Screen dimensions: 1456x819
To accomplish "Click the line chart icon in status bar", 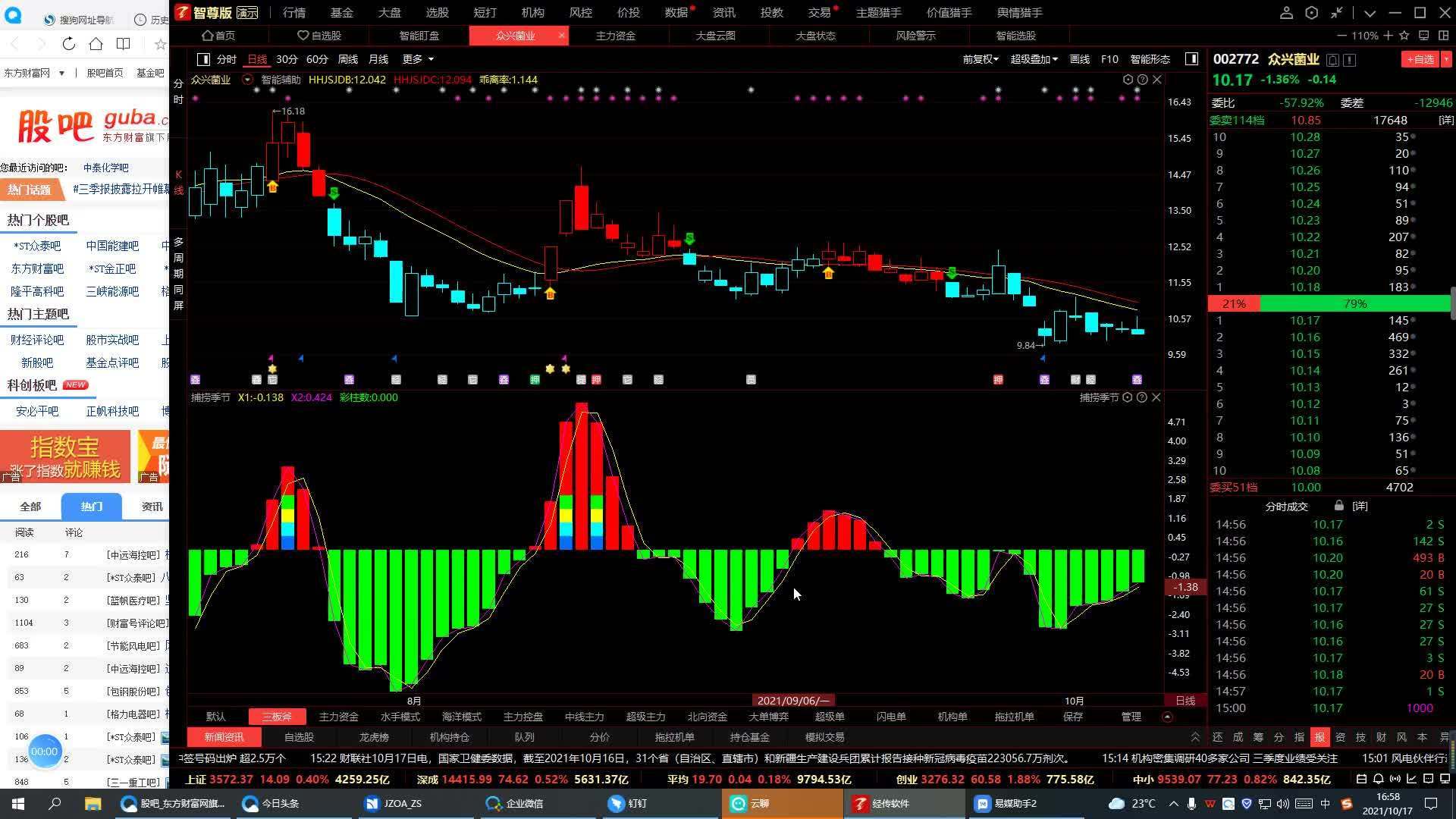I will pos(1412,779).
